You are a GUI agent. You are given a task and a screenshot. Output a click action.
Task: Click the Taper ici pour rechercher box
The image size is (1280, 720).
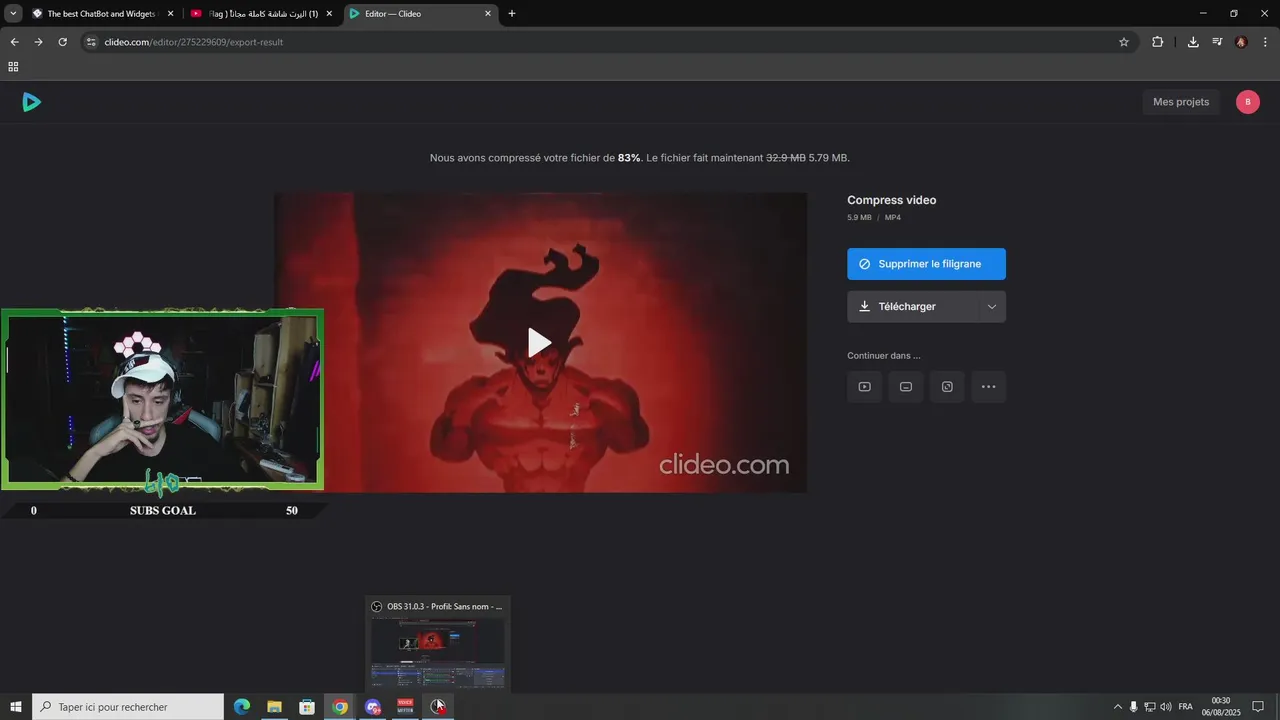(128, 707)
